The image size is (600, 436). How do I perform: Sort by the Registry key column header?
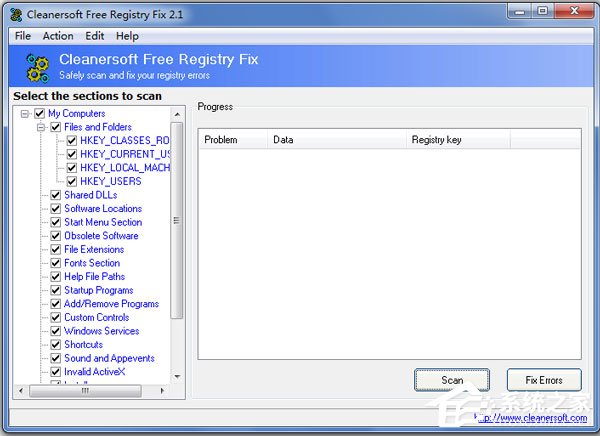458,140
